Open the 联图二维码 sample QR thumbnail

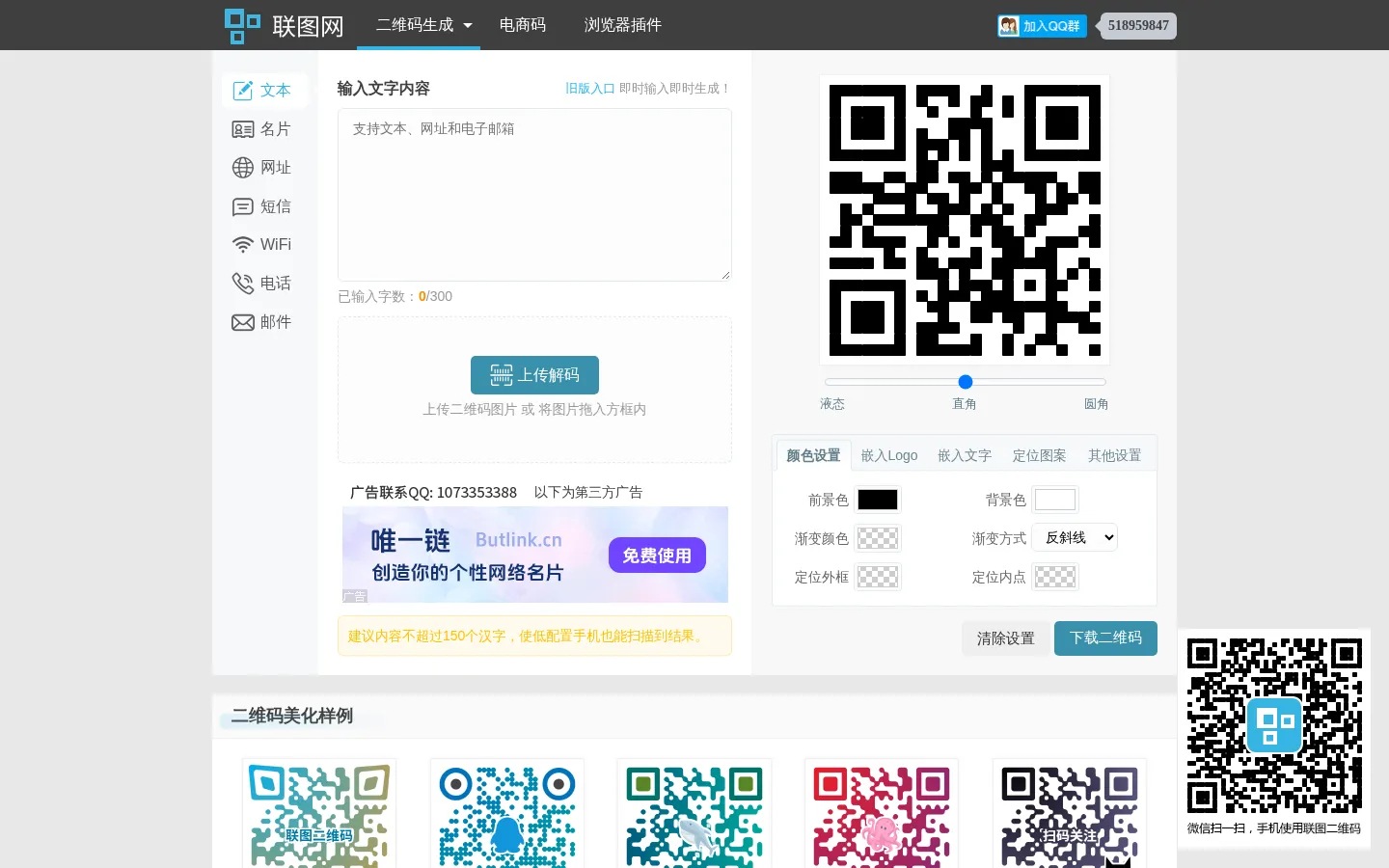point(319,814)
